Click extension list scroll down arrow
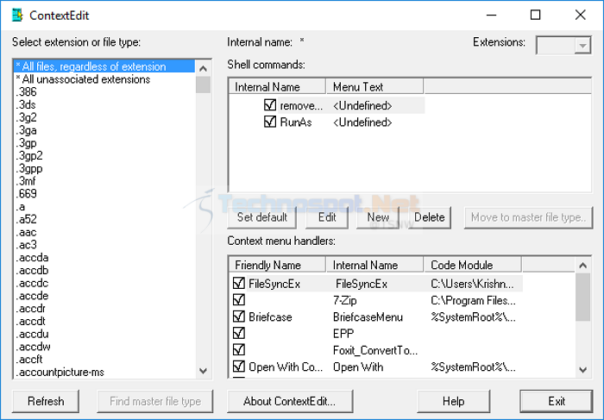The image size is (604, 420). [203, 371]
